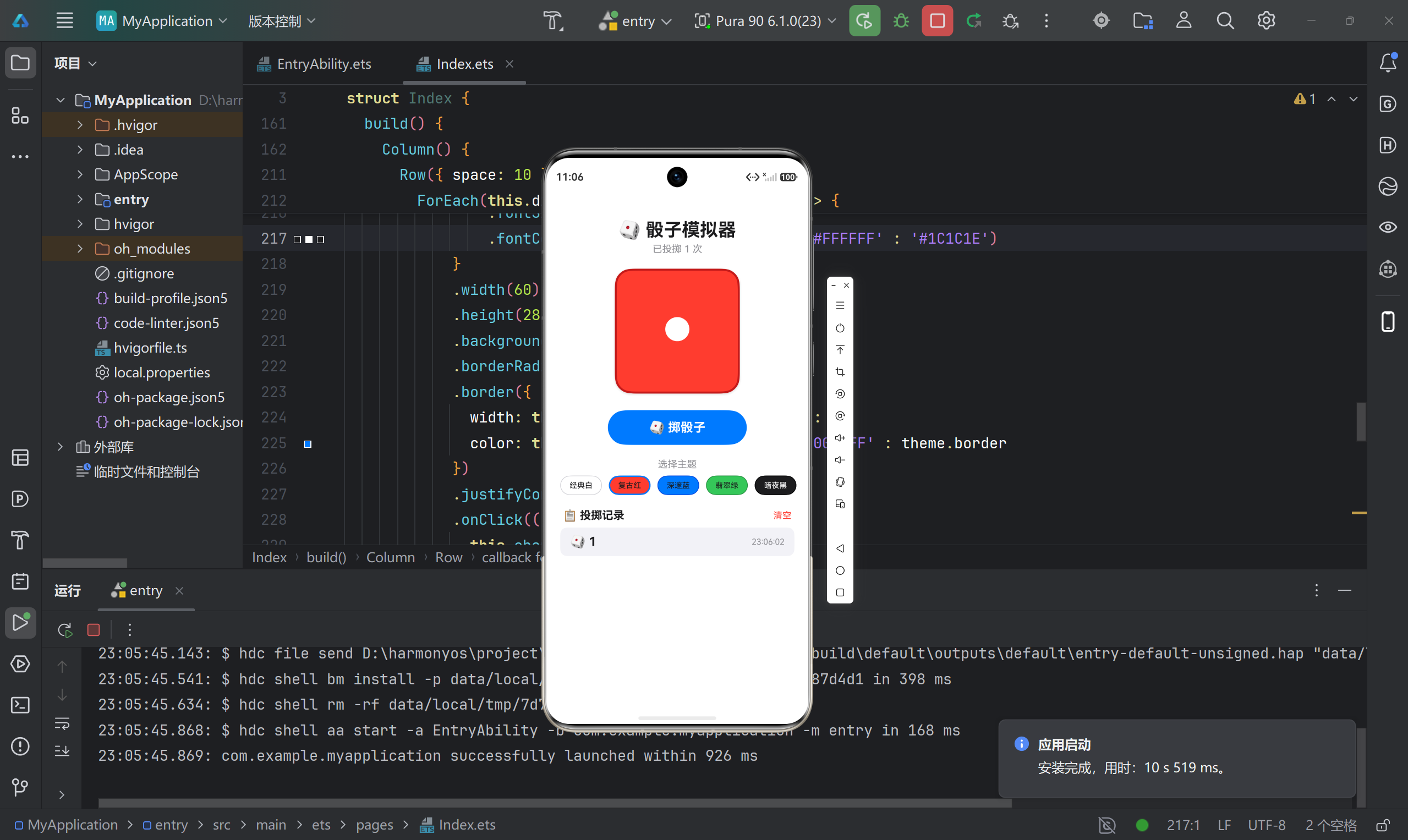Tap the 掷骰子 button in emulator

pyautogui.click(x=677, y=427)
